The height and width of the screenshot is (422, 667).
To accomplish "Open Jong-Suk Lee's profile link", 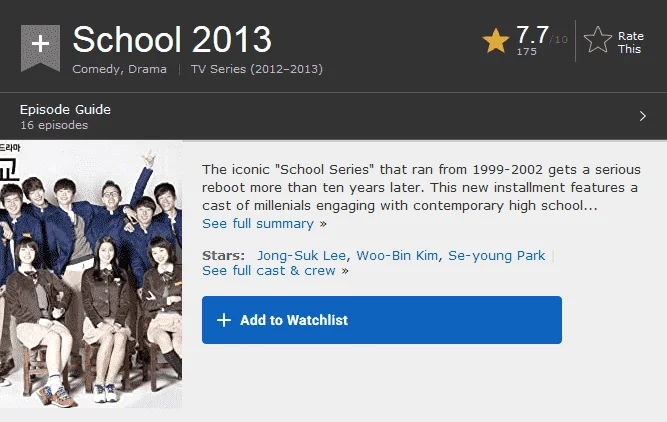I will click(301, 255).
